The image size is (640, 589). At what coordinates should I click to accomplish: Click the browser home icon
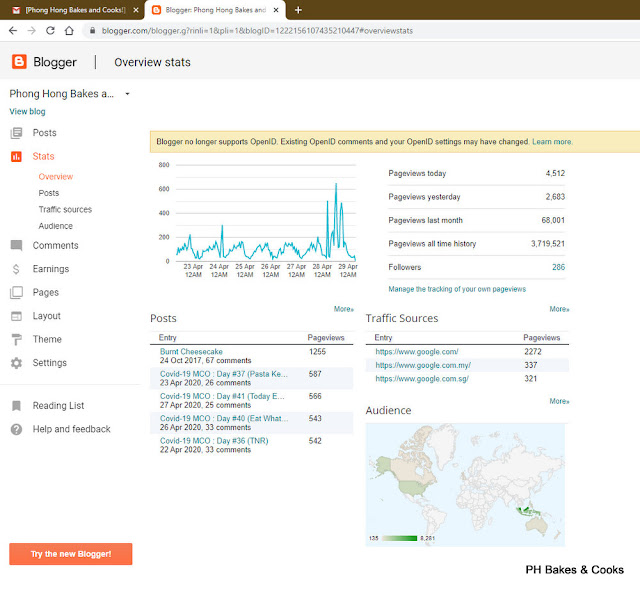pos(69,31)
